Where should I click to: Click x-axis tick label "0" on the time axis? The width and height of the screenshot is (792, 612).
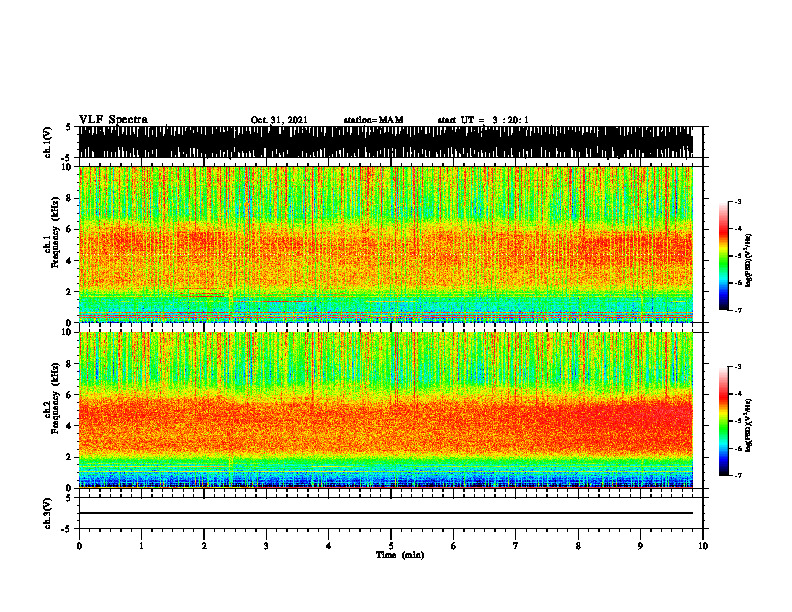pos(79,546)
